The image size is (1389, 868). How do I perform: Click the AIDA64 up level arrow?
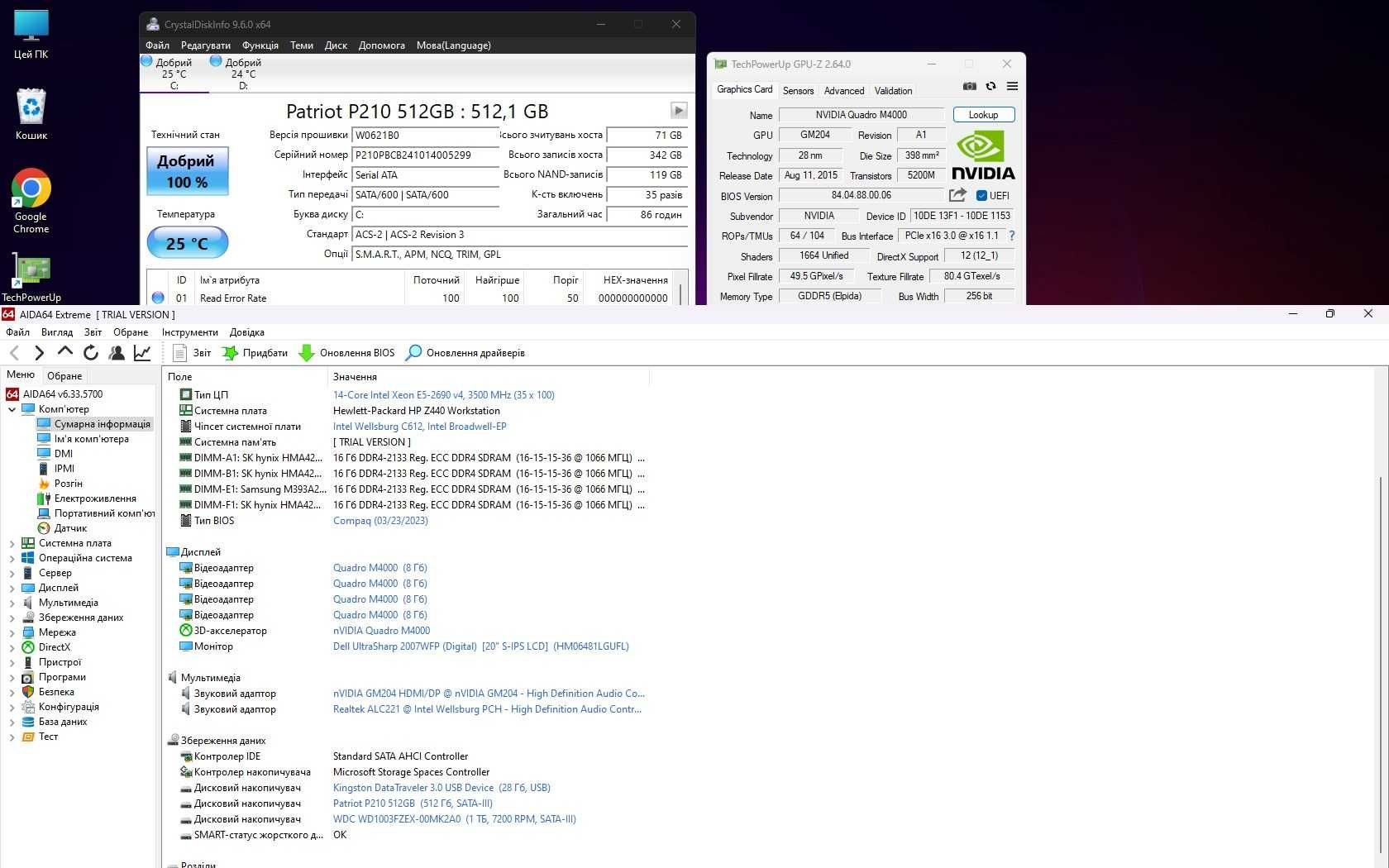click(64, 352)
